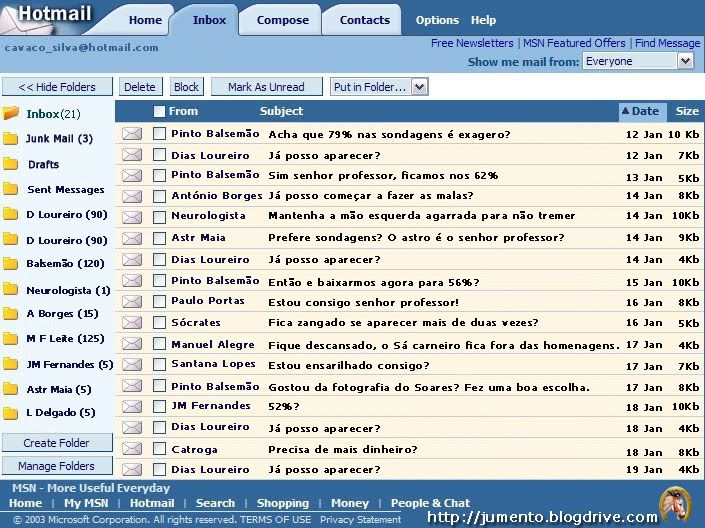The image size is (705, 528).
Task: Open TERMS OF USE footer link
Action: pos(276,519)
